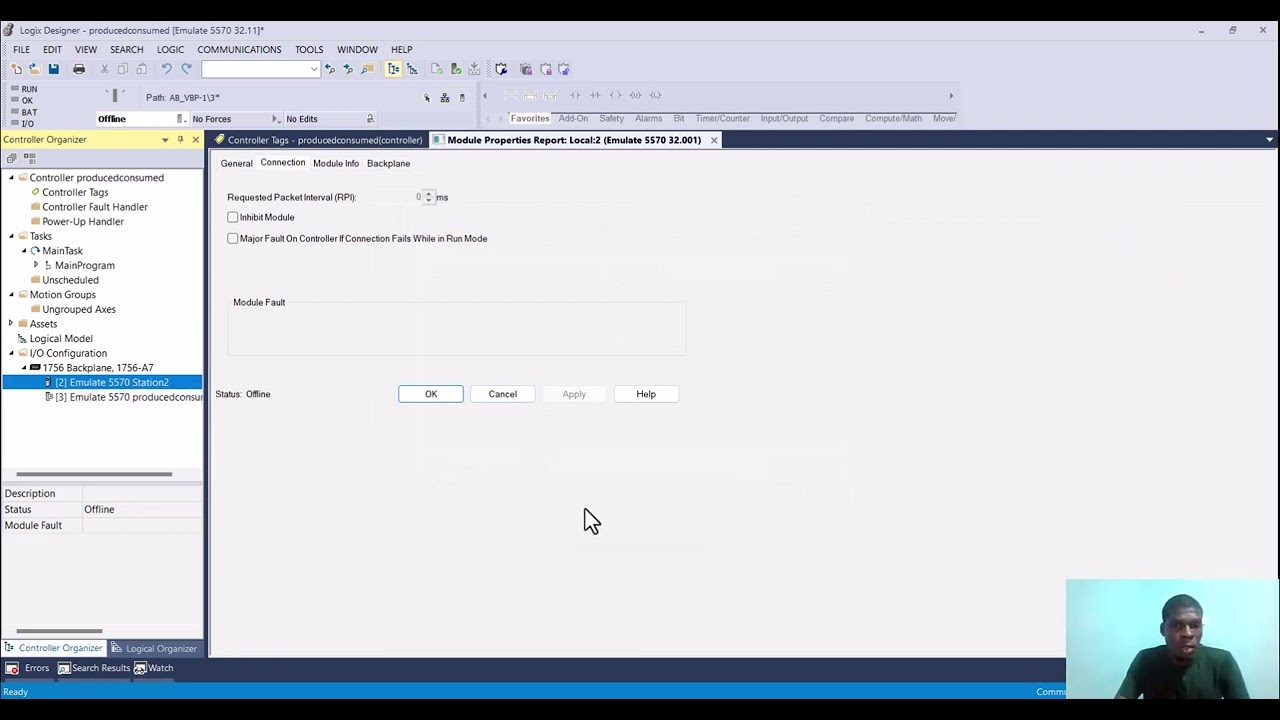Increase the RPI value with spinner
This screenshot has height=720, width=1280.
pos(429,194)
